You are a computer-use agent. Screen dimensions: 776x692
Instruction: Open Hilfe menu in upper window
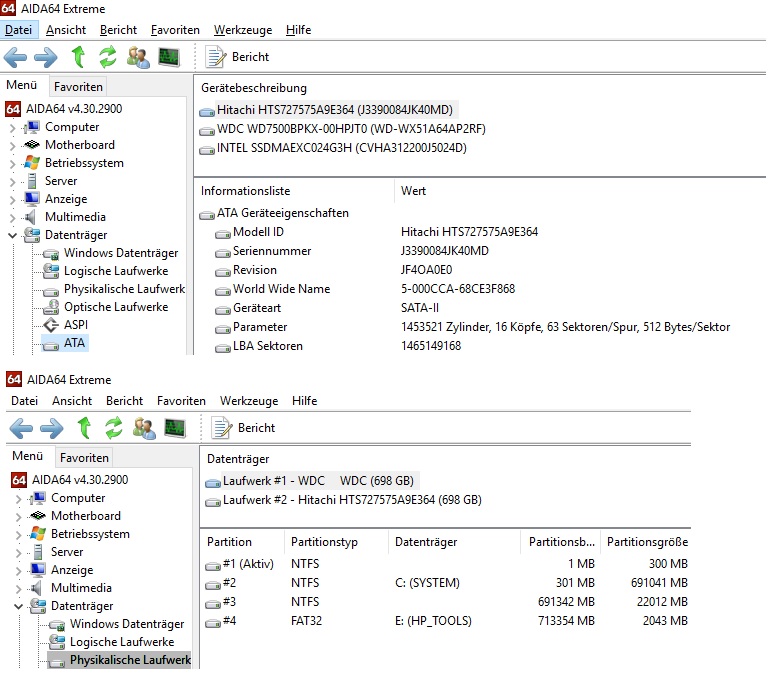(298, 30)
